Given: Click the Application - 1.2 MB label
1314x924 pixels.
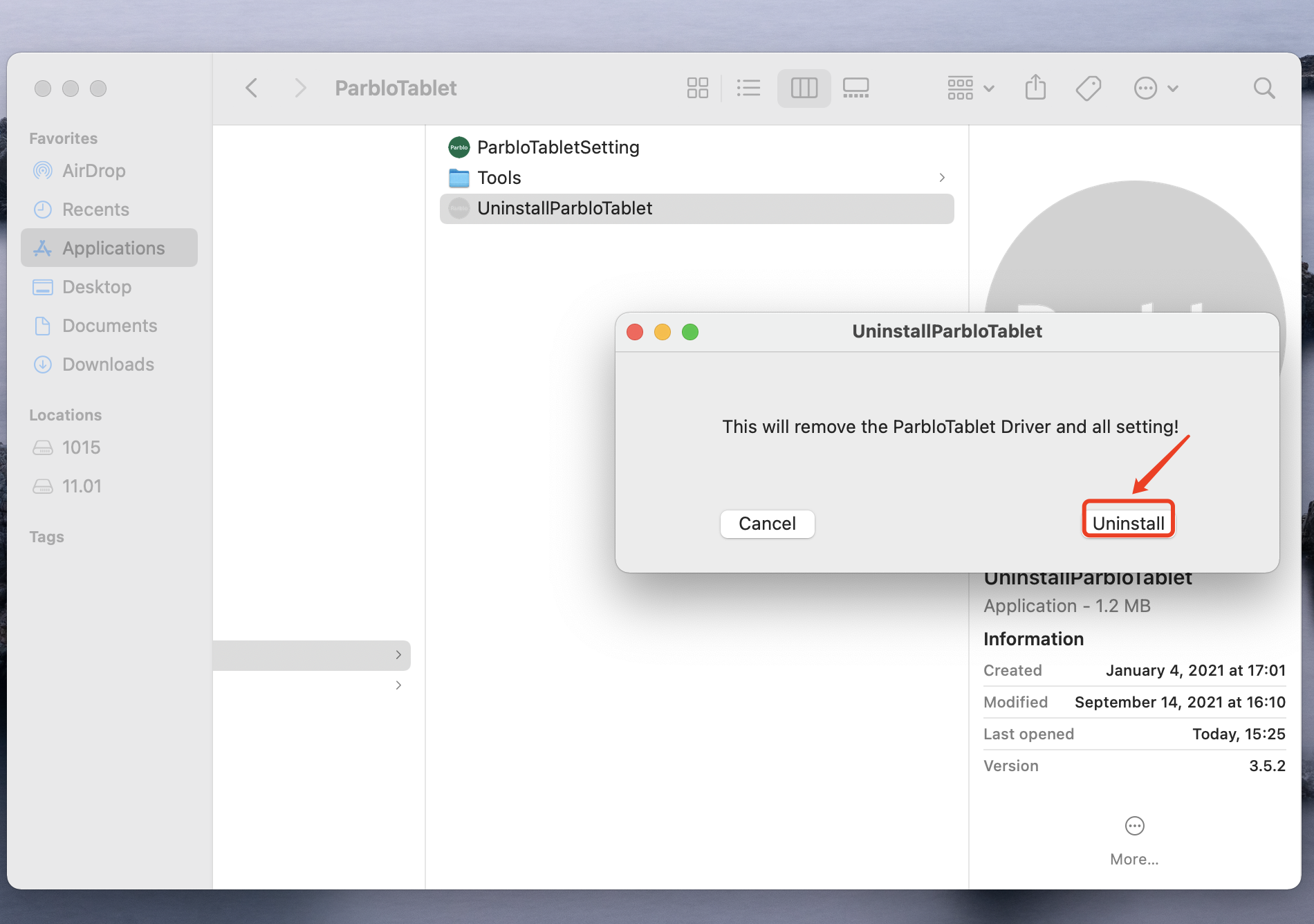Looking at the screenshot, I should click(1067, 606).
